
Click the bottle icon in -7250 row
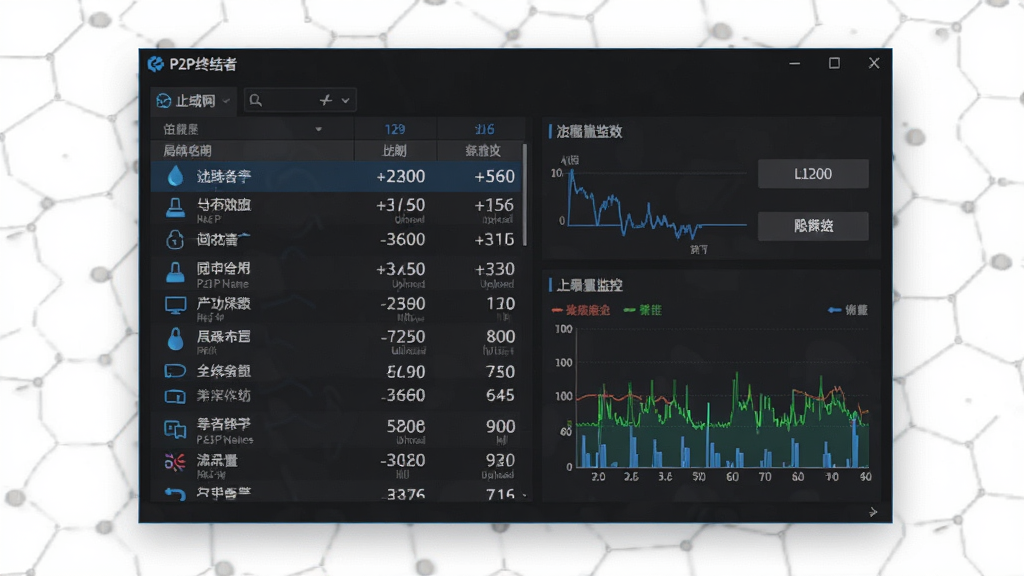175,339
